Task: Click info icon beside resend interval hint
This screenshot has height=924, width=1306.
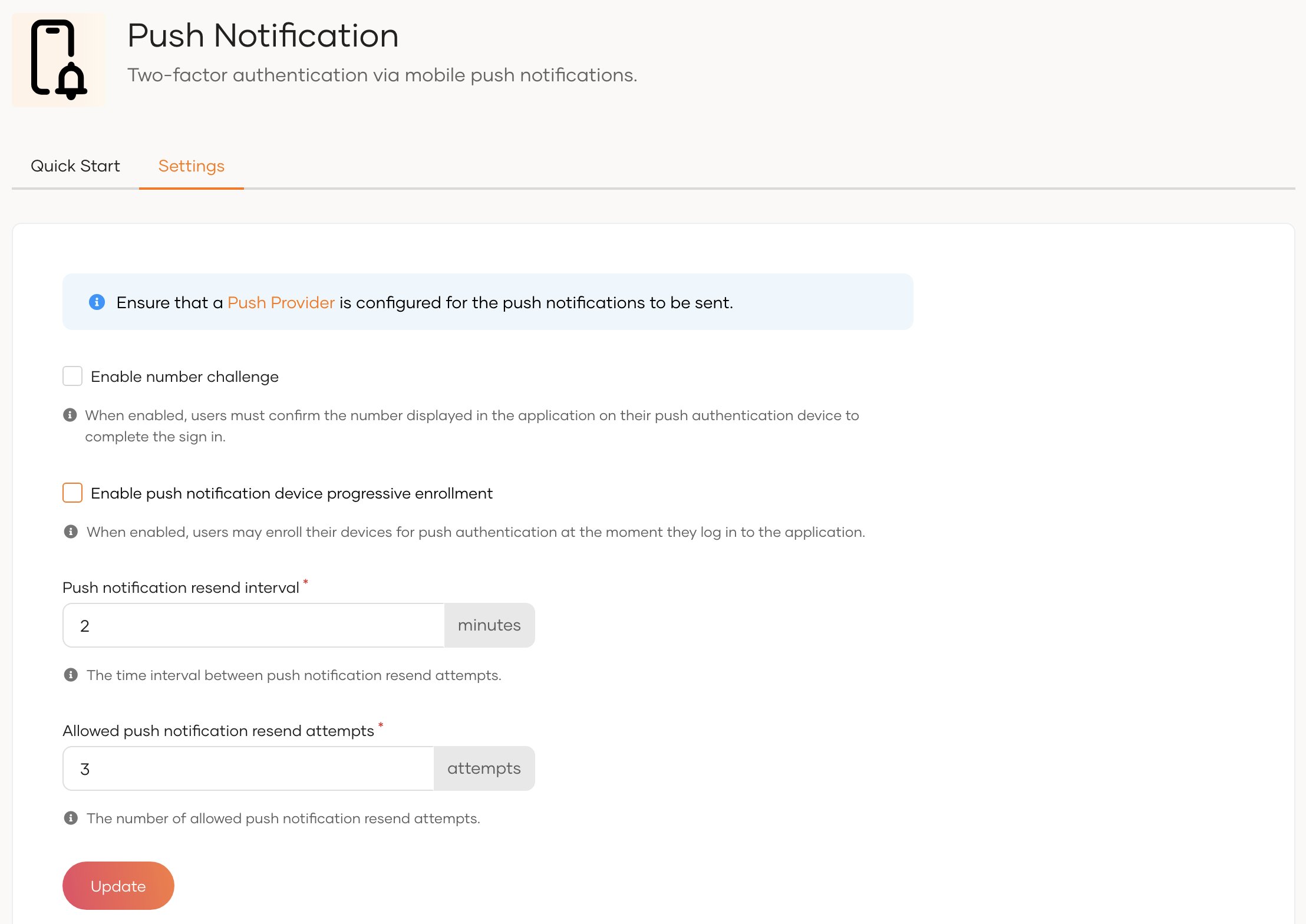Action: click(x=71, y=675)
